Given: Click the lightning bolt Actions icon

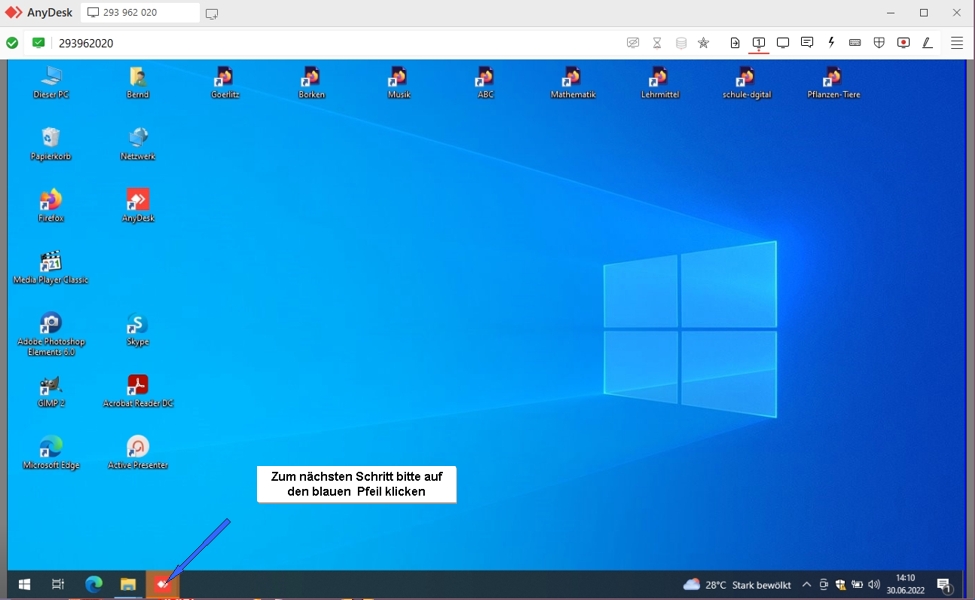Looking at the screenshot, I should [x=831, y=43].
